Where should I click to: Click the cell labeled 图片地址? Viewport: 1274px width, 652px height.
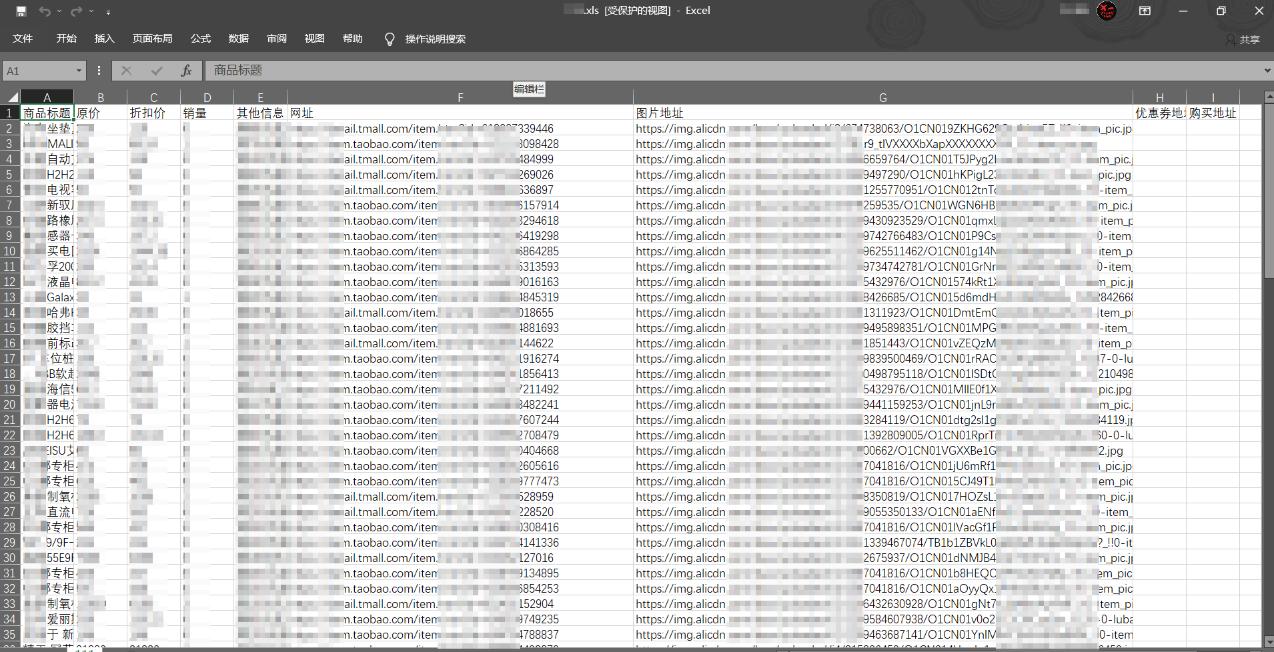[883, 113]
